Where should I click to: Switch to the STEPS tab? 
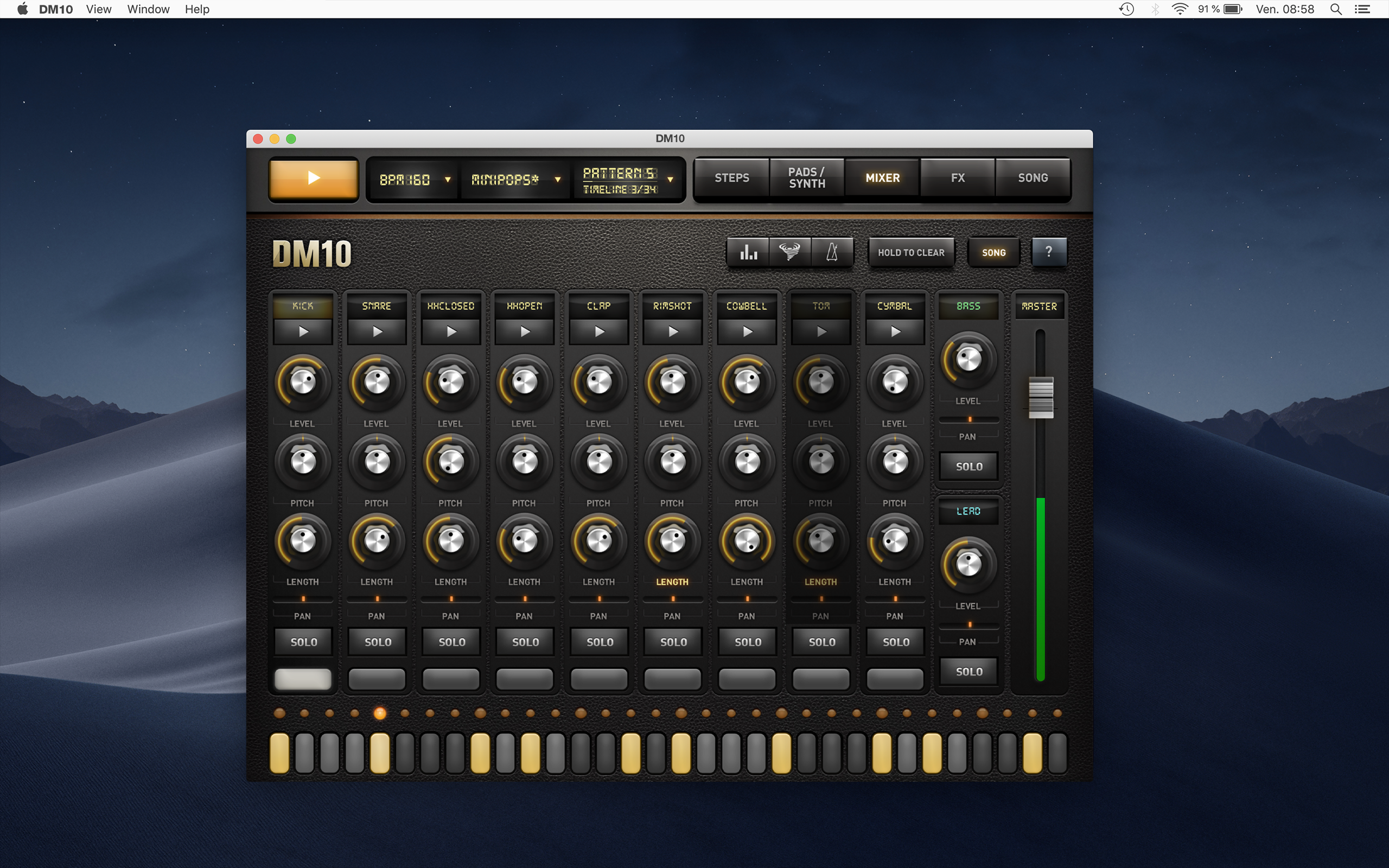732,178
